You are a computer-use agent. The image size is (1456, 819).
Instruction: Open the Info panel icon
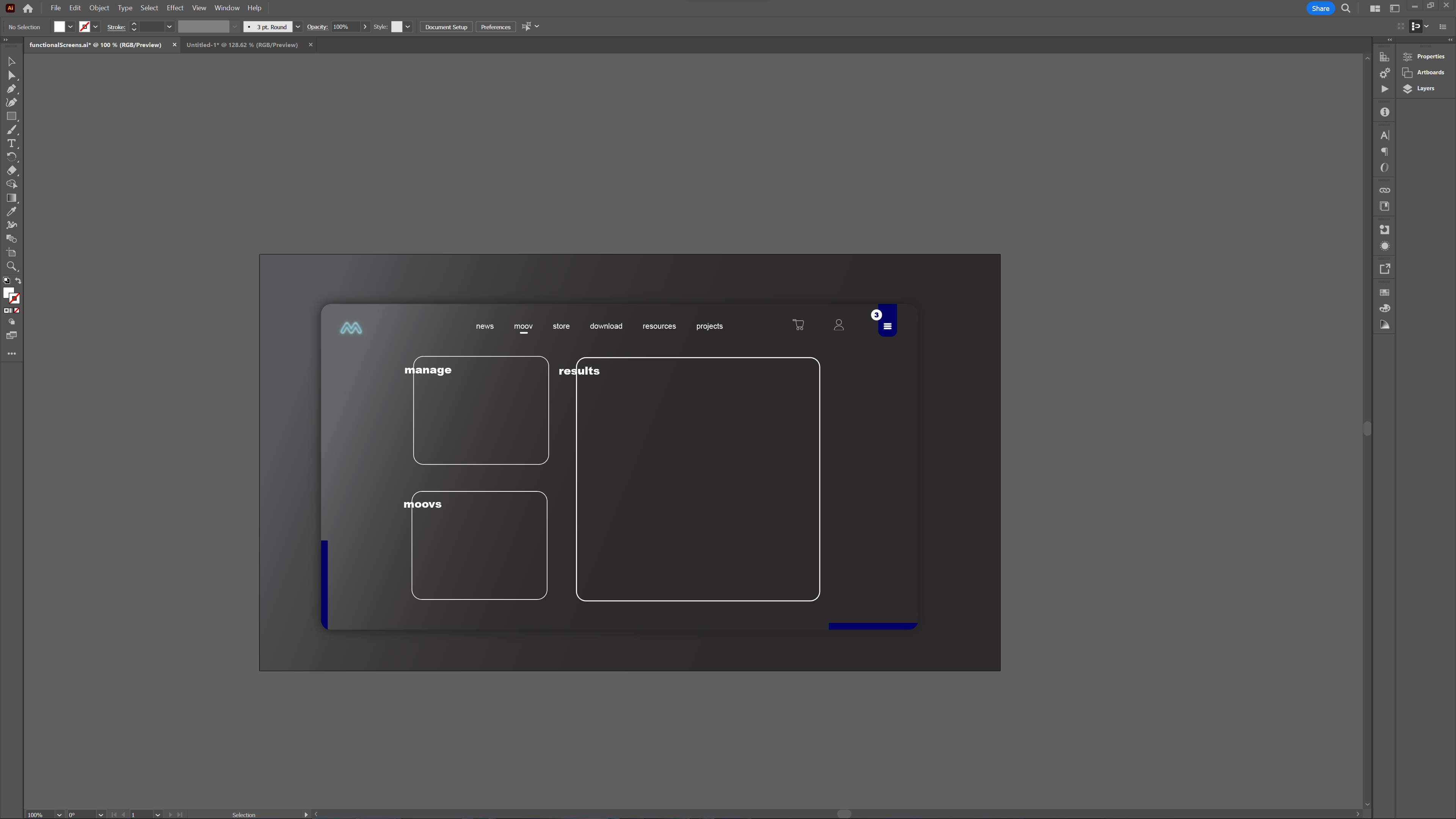(x=1384, y=113)
